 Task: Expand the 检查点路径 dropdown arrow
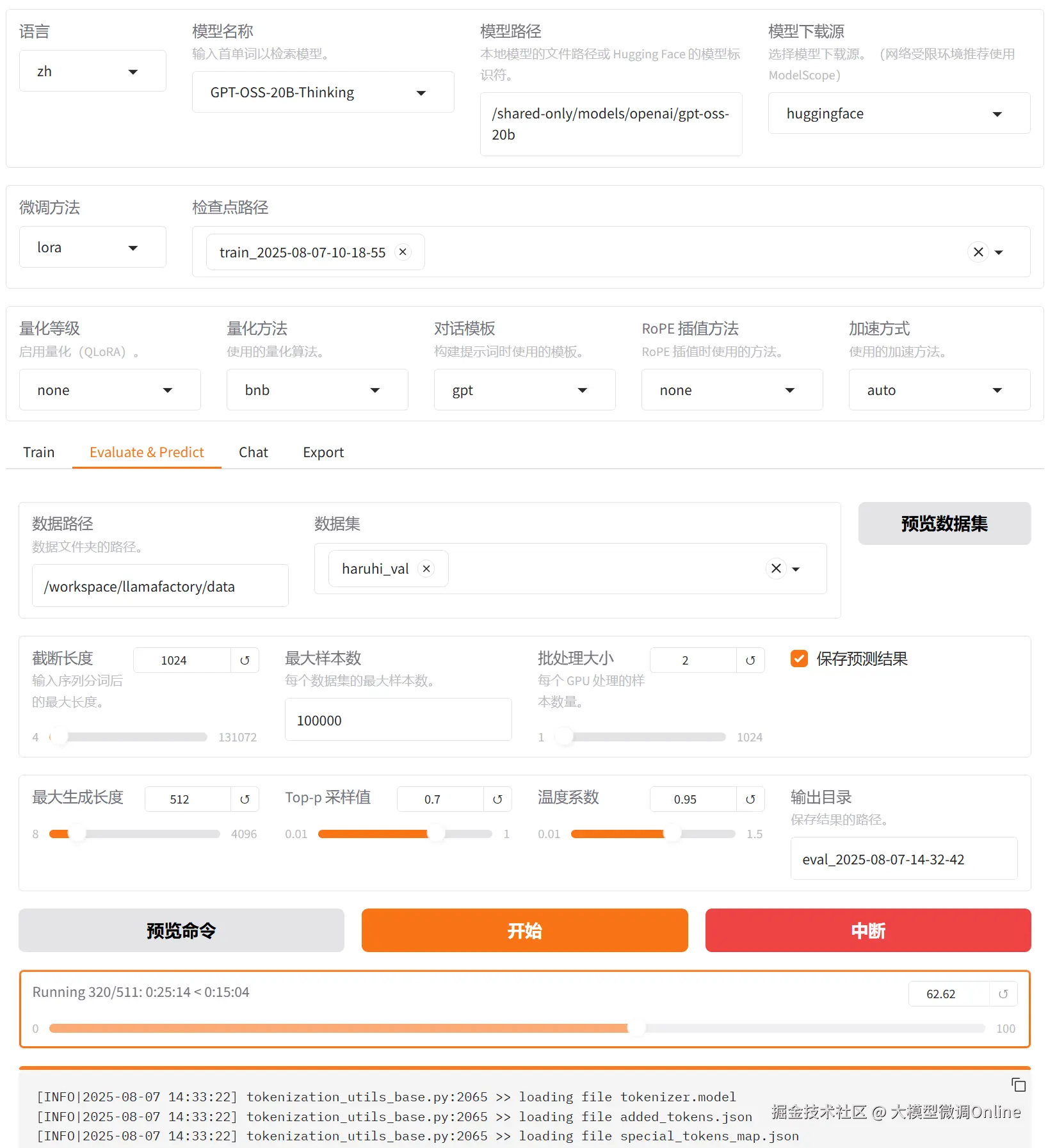click(x=999, y=252)
